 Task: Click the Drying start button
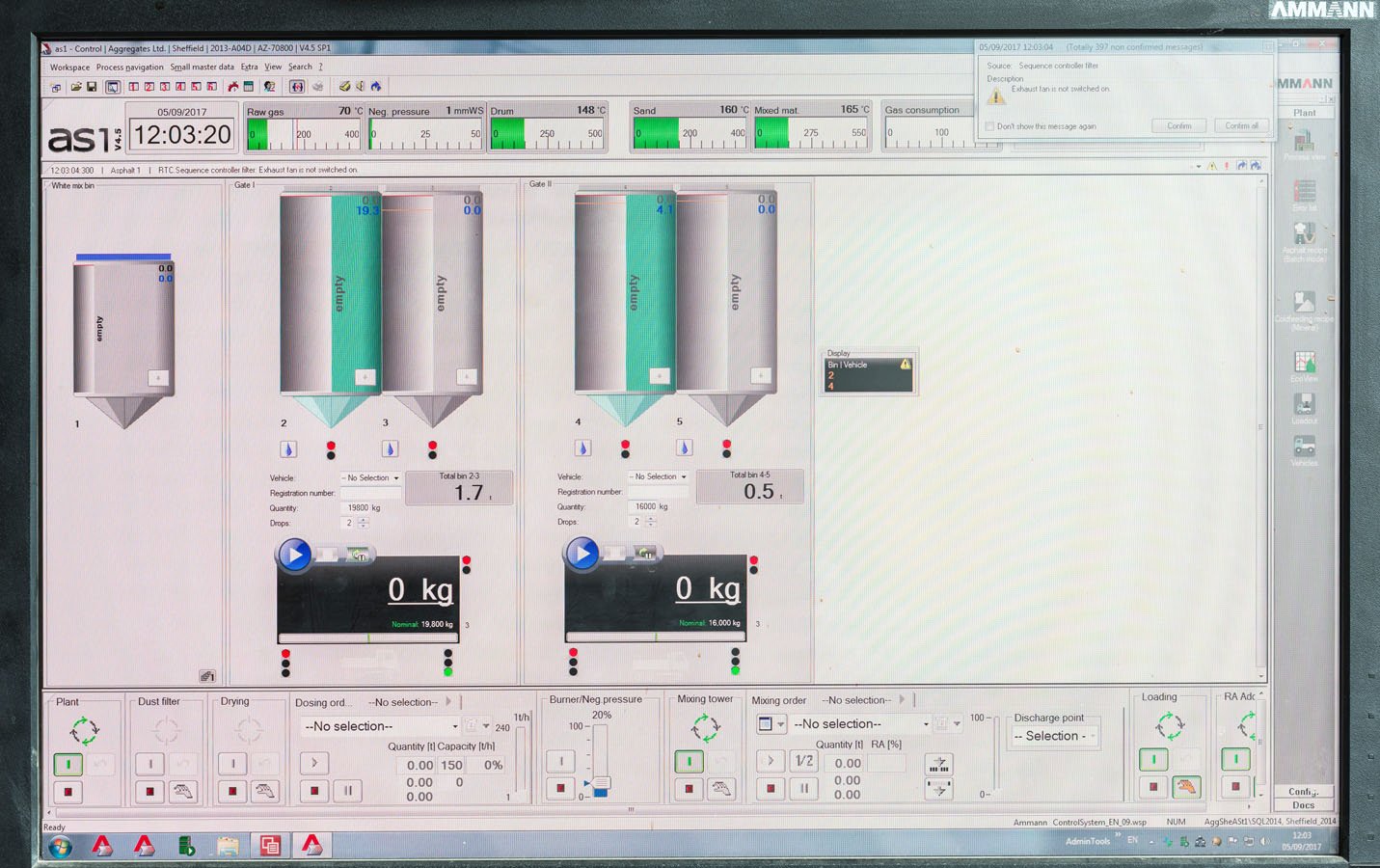point(232,764)
